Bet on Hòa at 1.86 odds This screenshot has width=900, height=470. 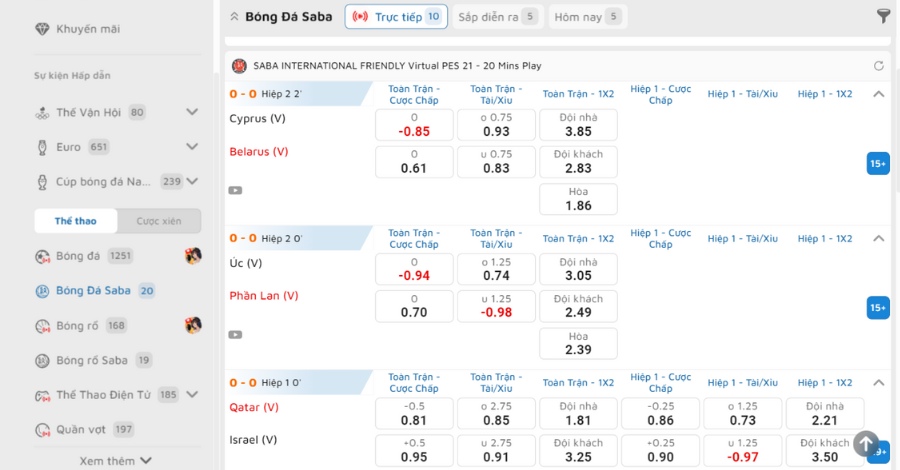click(579, 199)
